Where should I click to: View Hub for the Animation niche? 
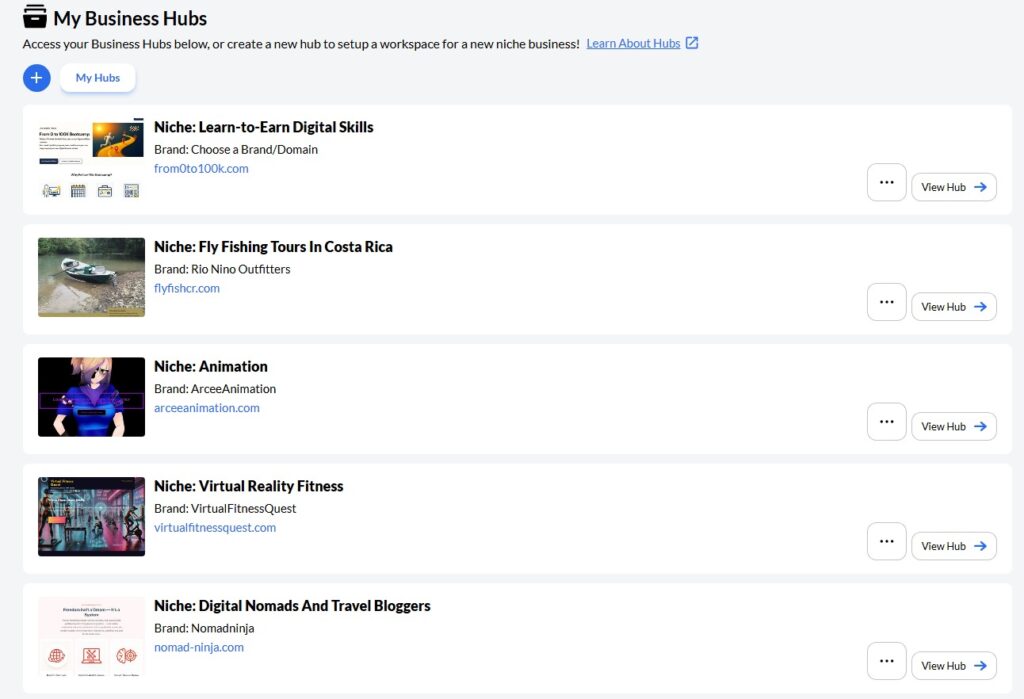point(953,426)
